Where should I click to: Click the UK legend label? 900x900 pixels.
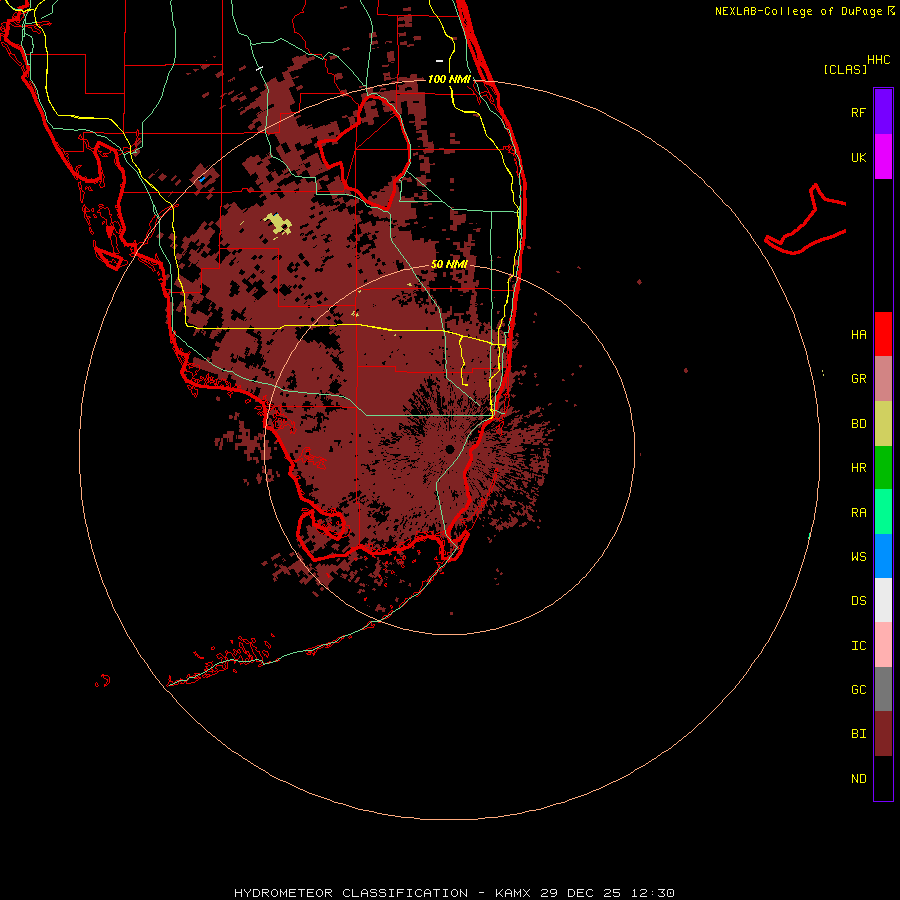(x=858, y=157)
